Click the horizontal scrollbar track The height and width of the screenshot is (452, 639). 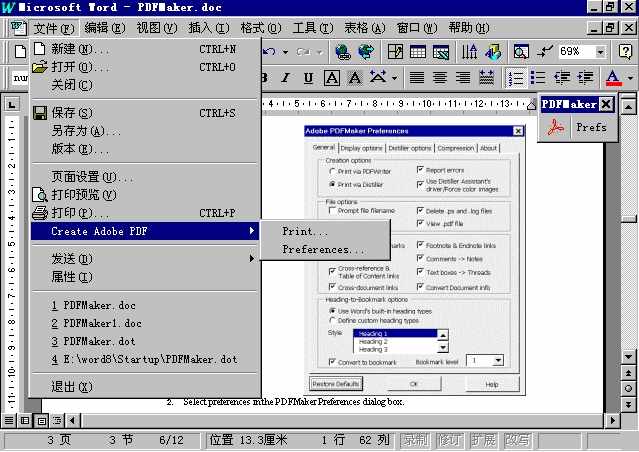pyautogui.click(x=342, y=420)
